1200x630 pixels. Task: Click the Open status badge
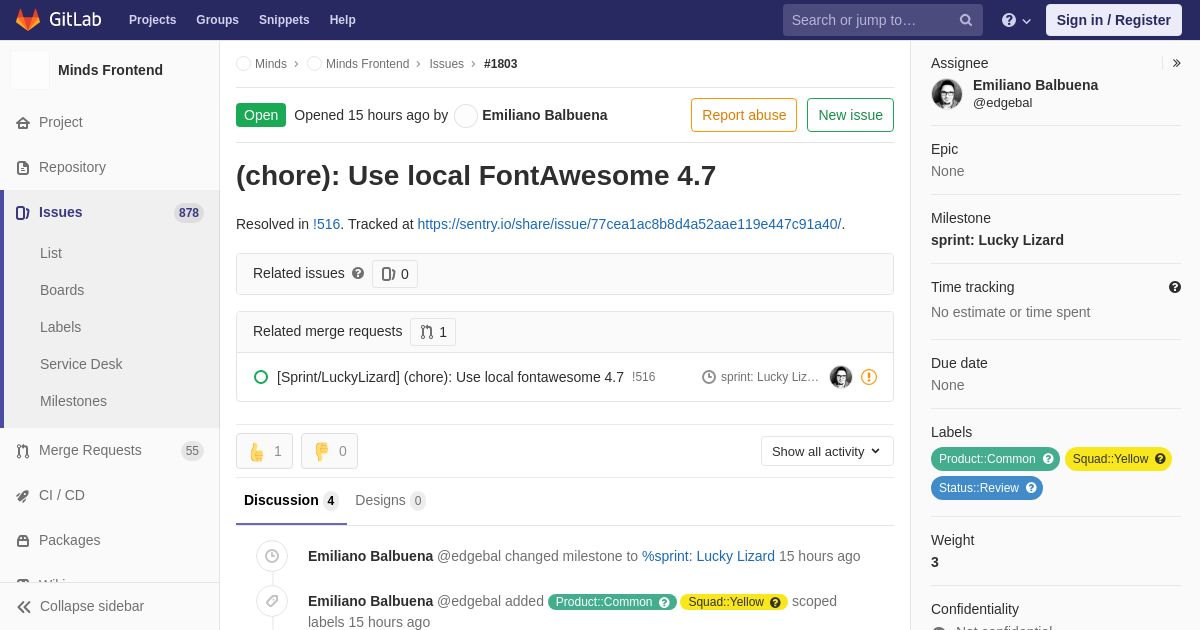pyautogui.click(x=261, y=115)
